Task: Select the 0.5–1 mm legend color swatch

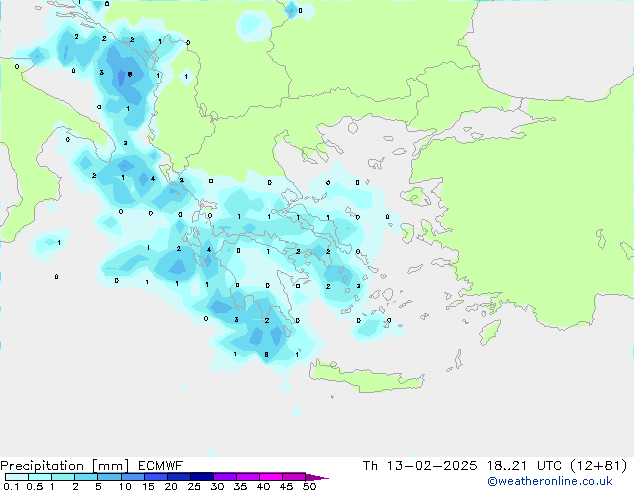Action: pyautogui.click(x=40, y=477)
